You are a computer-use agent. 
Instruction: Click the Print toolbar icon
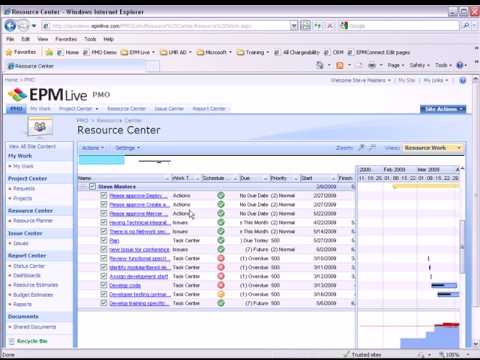[372, 65]
